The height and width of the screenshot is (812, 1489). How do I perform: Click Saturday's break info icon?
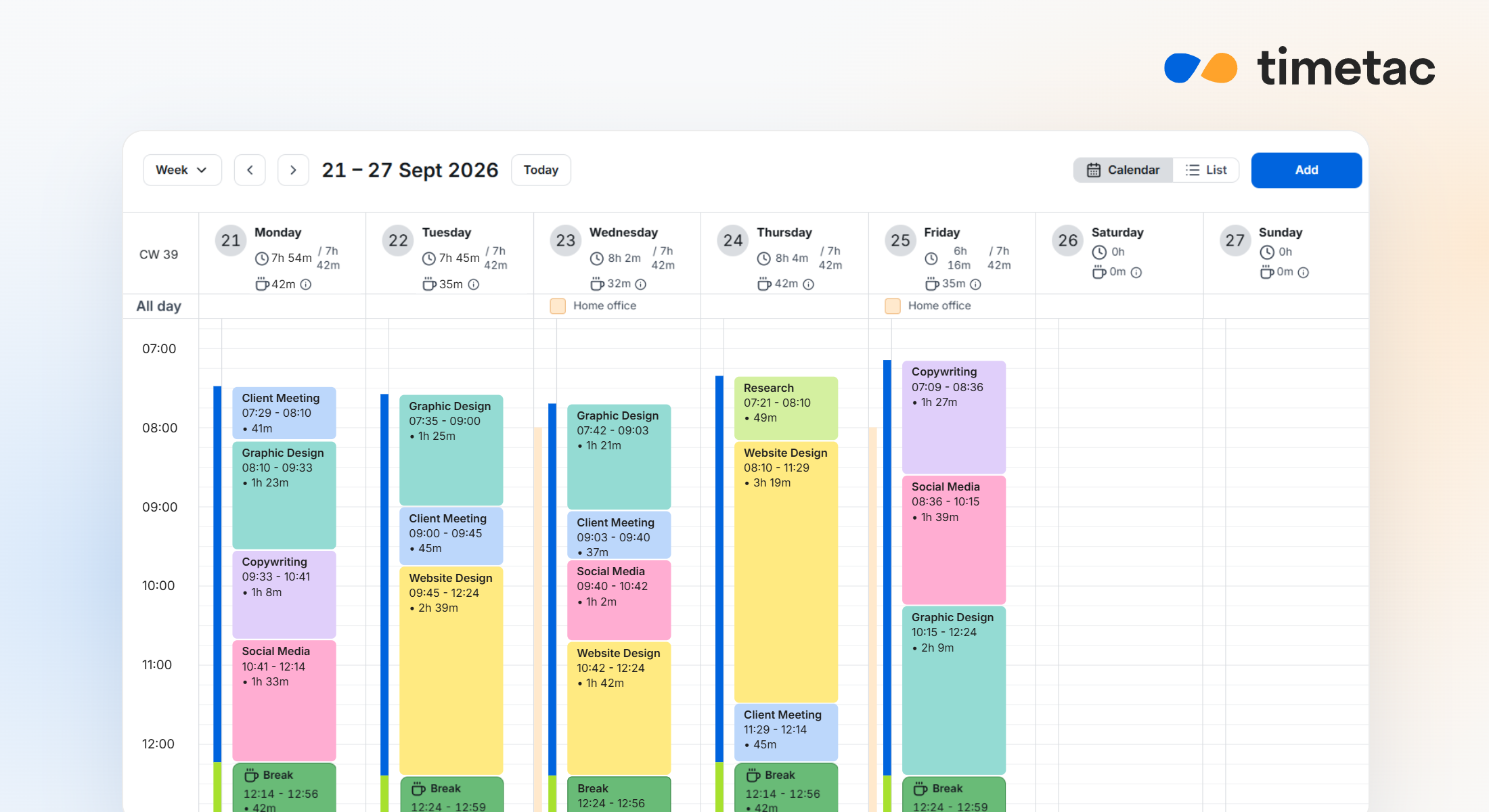point(1136,272)
